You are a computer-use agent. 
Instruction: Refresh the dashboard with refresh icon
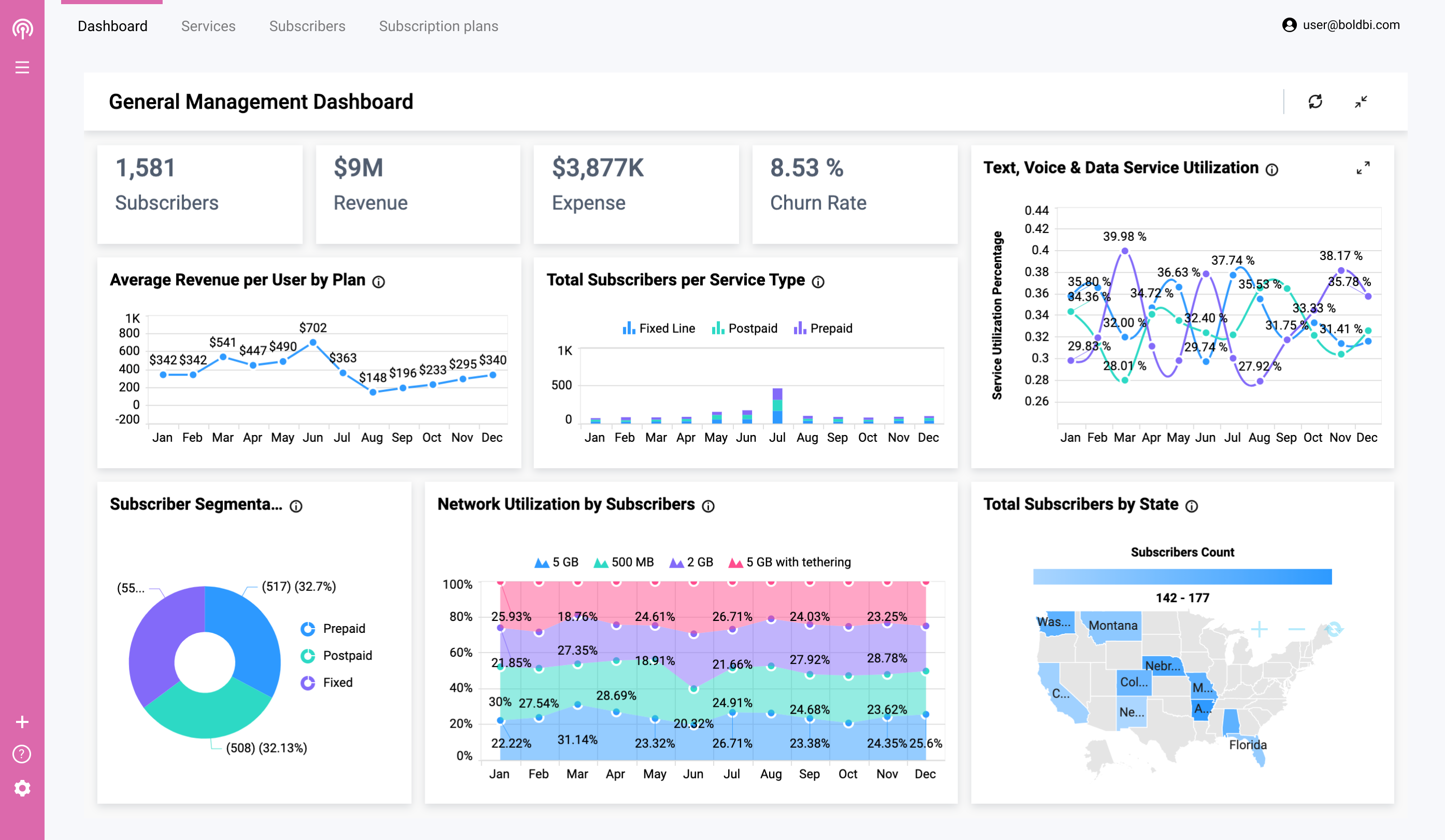[1315, 102]
